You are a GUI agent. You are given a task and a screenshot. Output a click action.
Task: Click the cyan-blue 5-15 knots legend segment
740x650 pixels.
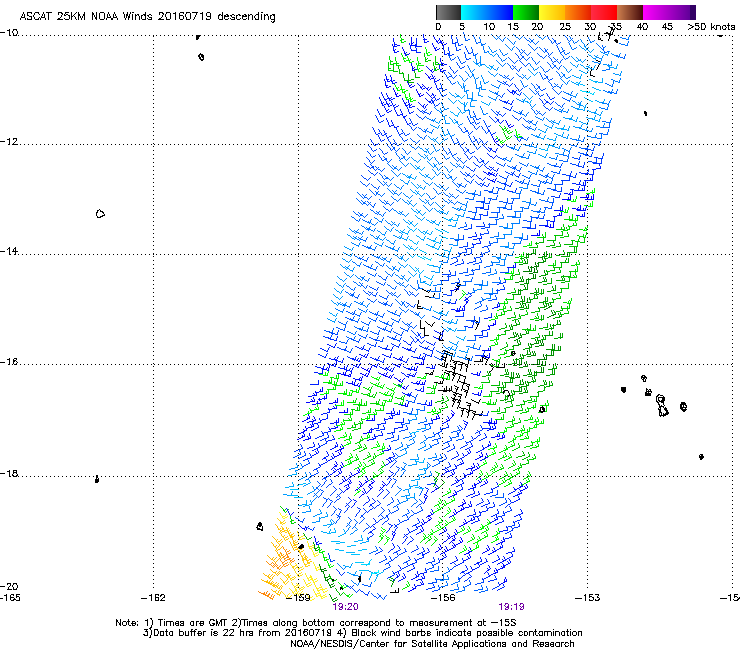click(487, 12)
